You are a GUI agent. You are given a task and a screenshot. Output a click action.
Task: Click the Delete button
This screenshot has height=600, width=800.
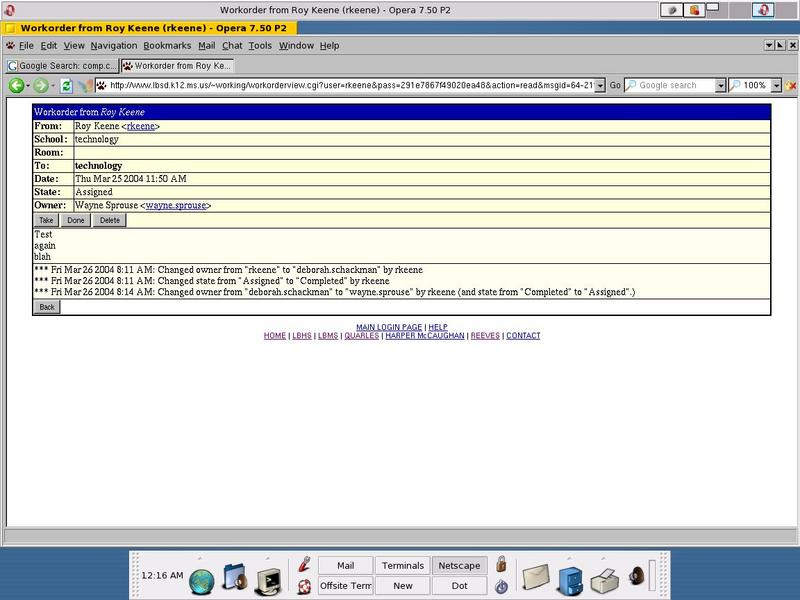point(109,220)
